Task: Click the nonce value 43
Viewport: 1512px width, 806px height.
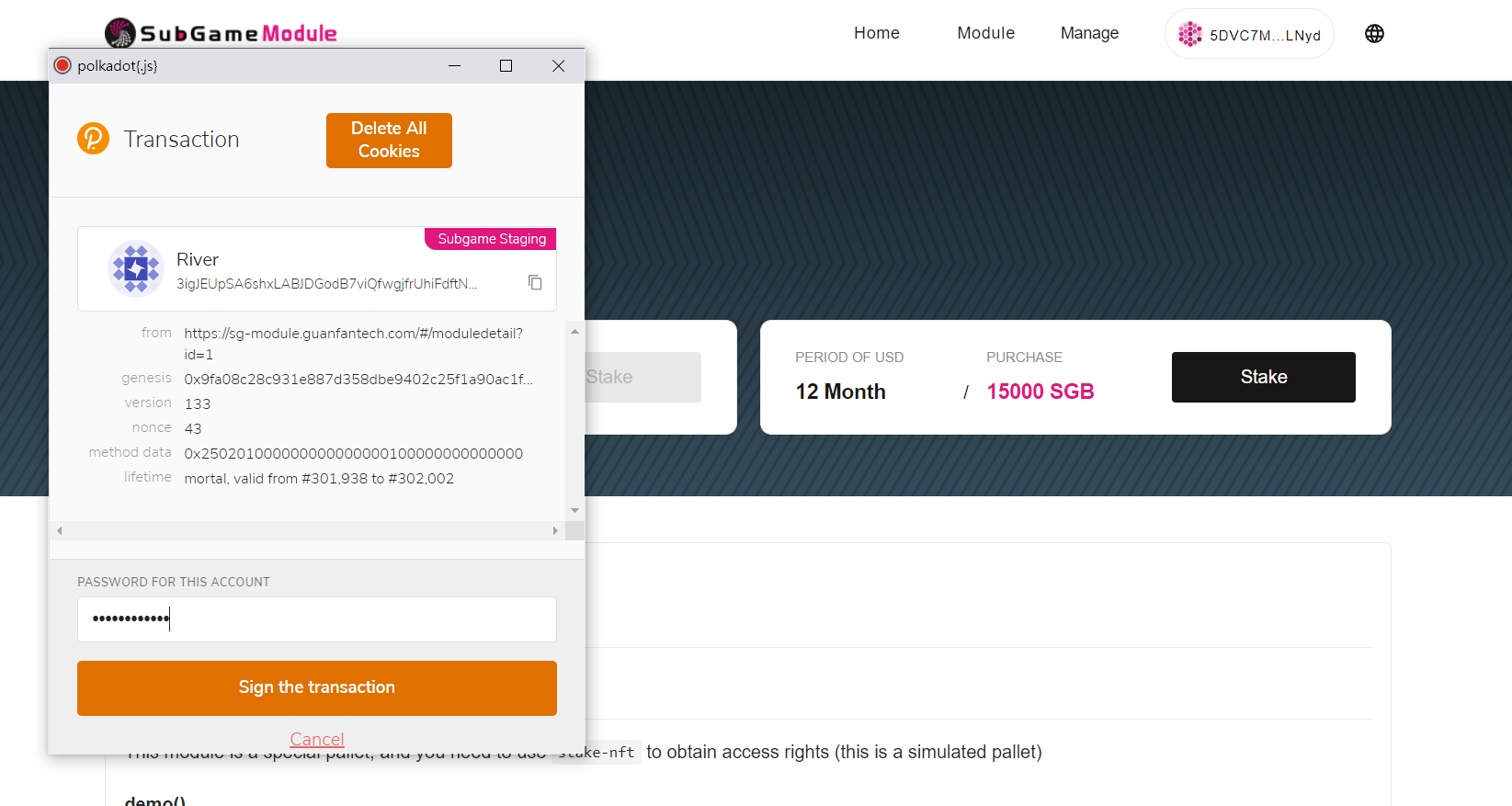Action: pos(193,428)
